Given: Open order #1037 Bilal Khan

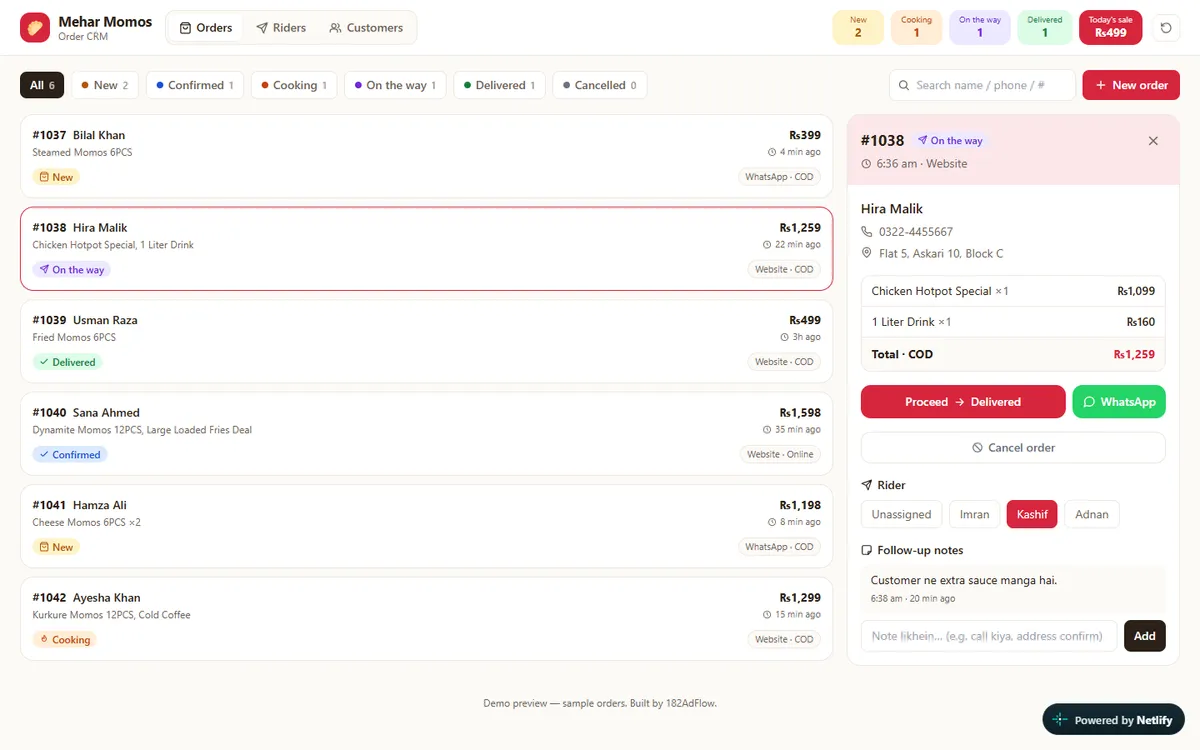Looking at the screenshot, I should point(426,156).
